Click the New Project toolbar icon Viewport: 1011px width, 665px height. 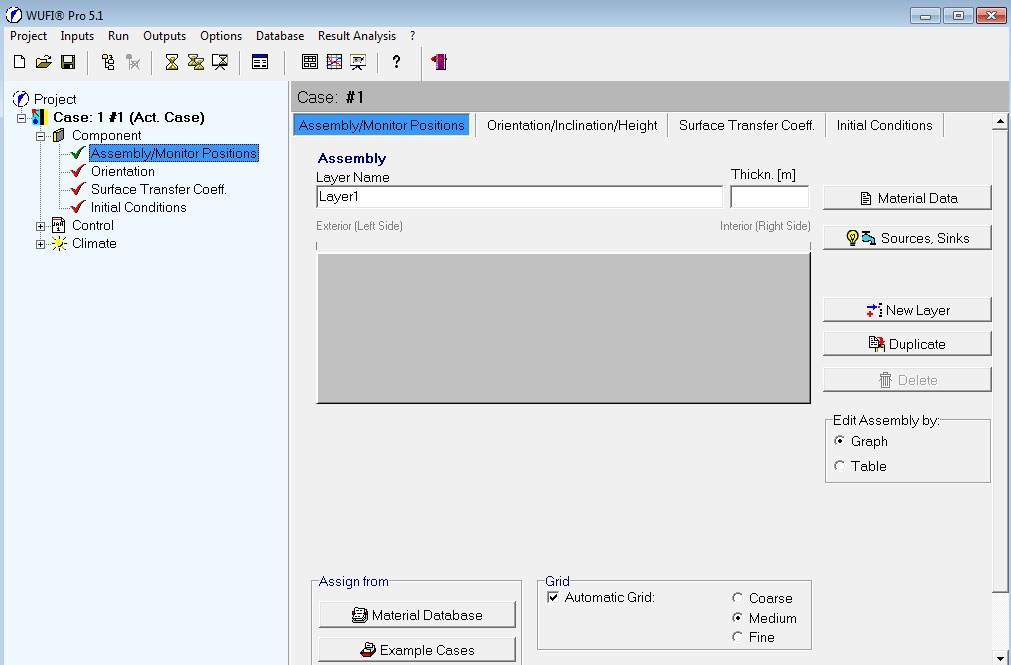click(x=19, y=62)
